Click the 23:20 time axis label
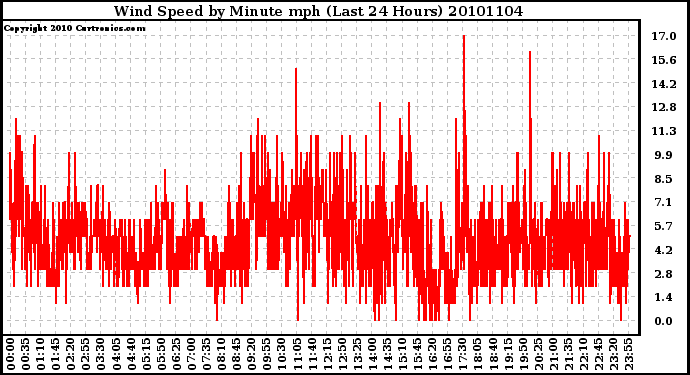690x375 pixels. [614, 355]
